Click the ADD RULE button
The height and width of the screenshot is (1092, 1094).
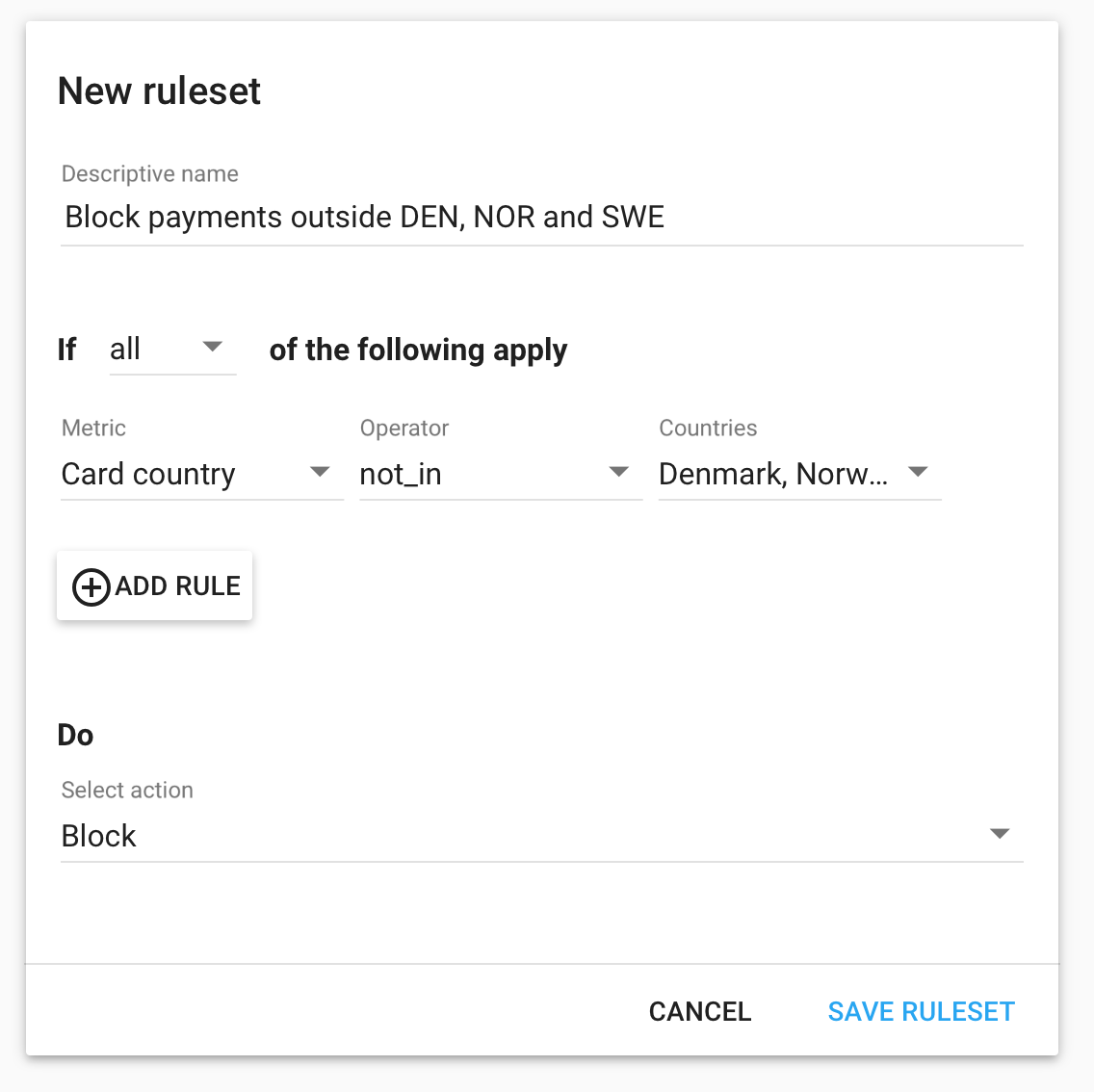tap(154, 585)
